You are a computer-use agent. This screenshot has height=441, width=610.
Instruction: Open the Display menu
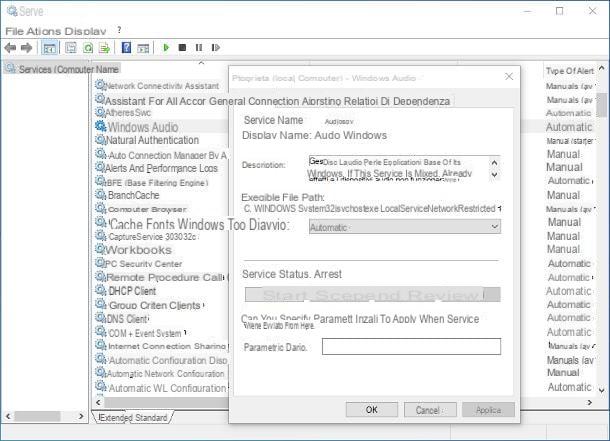(85, 31)
